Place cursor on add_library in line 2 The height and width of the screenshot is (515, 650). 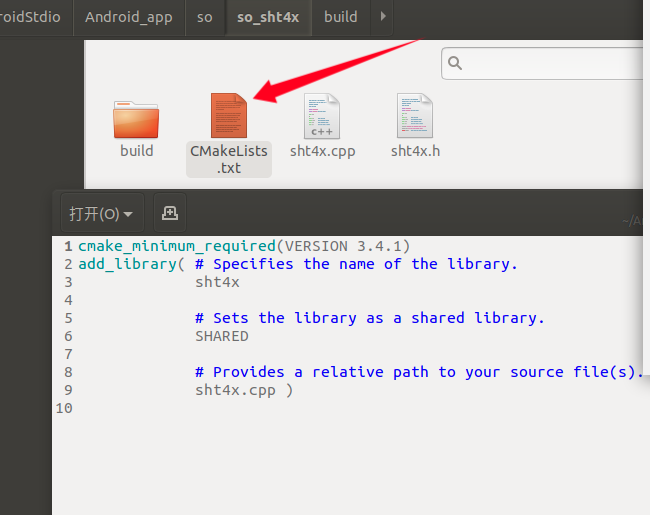pyautogui.click(x=127, y=264)
